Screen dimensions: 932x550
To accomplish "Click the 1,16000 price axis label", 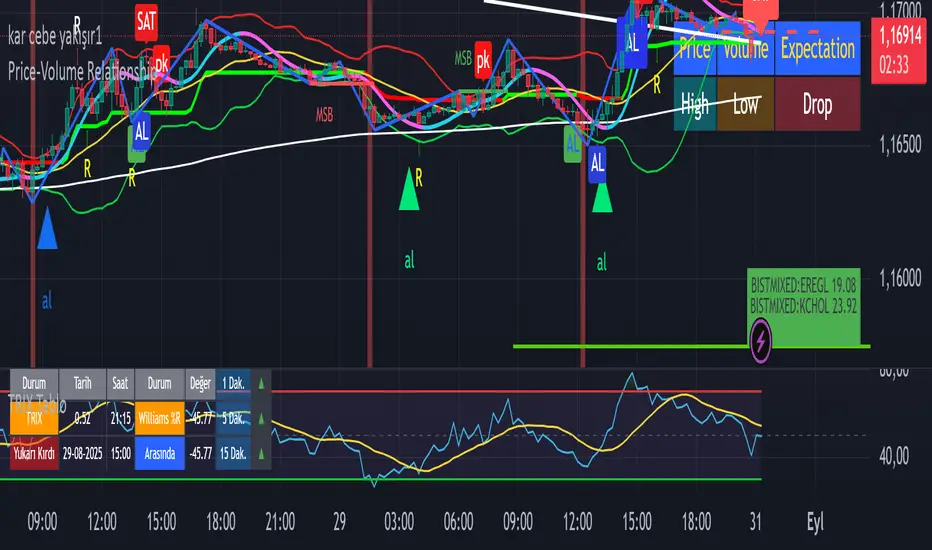I will [900, 278].
